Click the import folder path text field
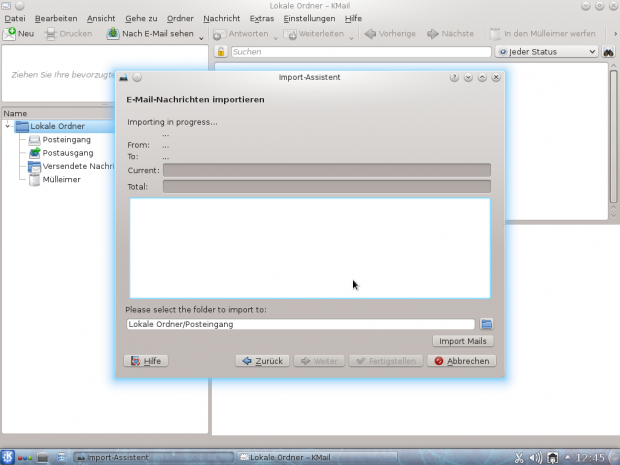Viewport: 620px width, 465px height. tap(300, 324)
